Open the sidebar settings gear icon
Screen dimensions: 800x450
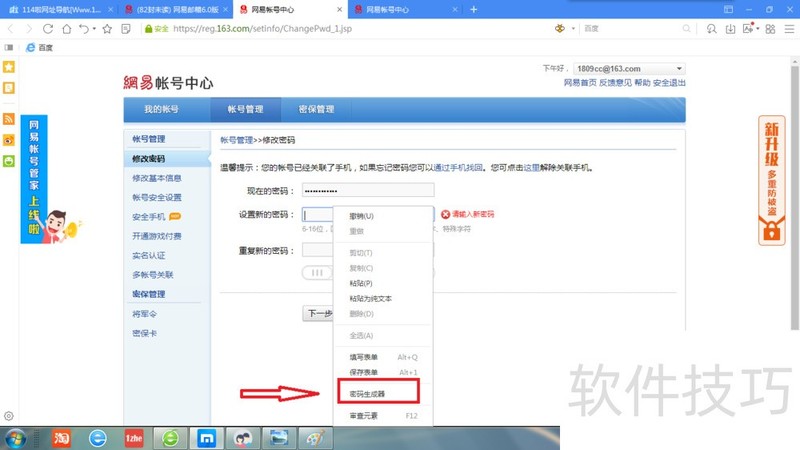pyautogui.click(x=9, y=416)
